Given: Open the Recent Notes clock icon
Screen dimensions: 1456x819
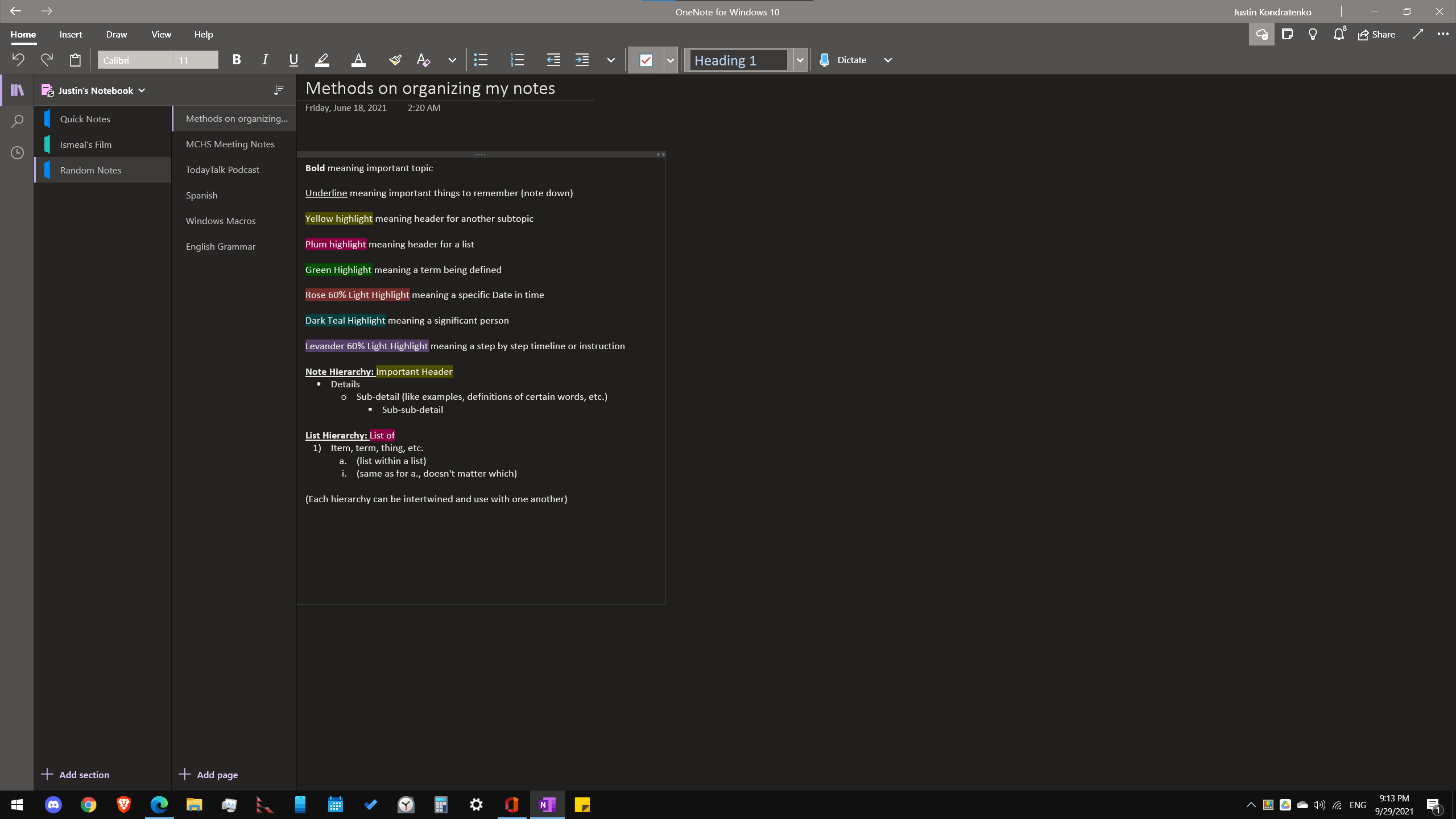Looking at the screenshot, I should click(17, 152).
